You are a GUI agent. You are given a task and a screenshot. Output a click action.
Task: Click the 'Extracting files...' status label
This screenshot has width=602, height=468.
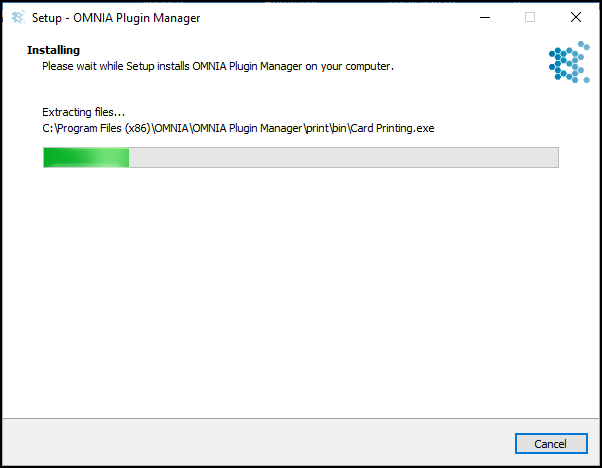[83, 112]
